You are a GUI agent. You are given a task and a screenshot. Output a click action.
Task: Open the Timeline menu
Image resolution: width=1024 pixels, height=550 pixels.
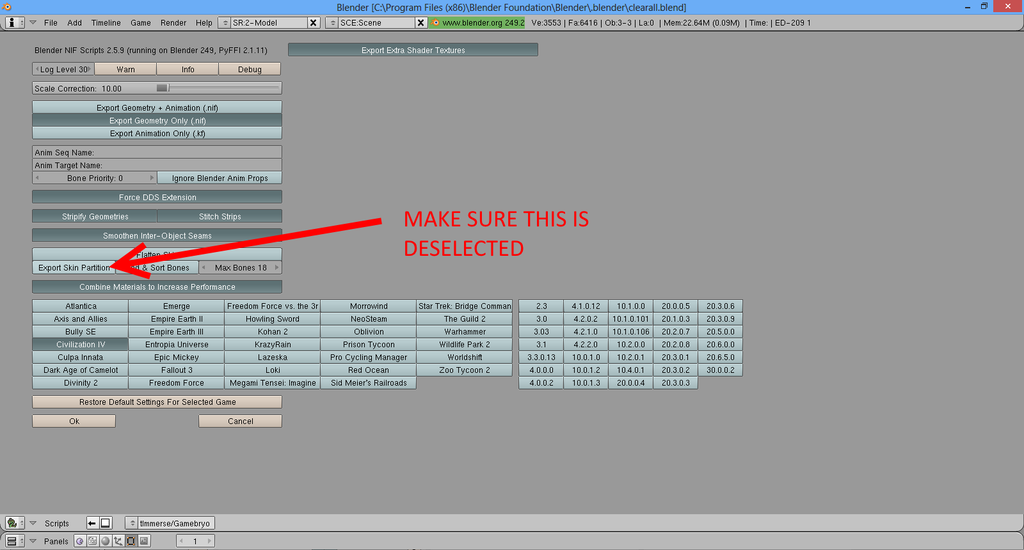point(106,23)
